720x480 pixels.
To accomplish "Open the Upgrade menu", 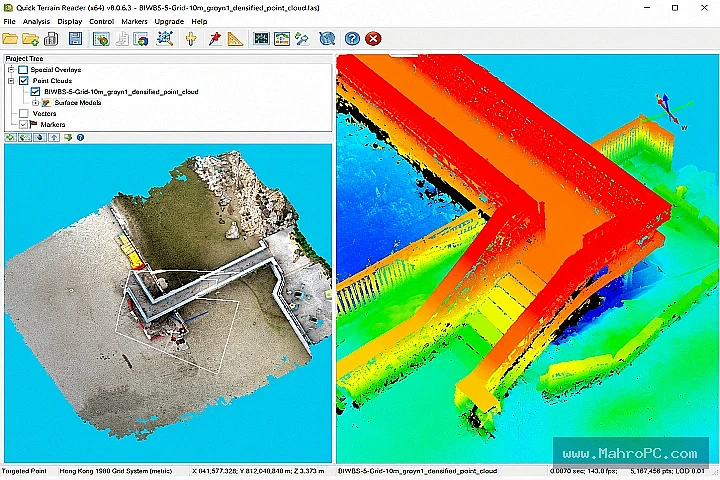I will point(169,22).
